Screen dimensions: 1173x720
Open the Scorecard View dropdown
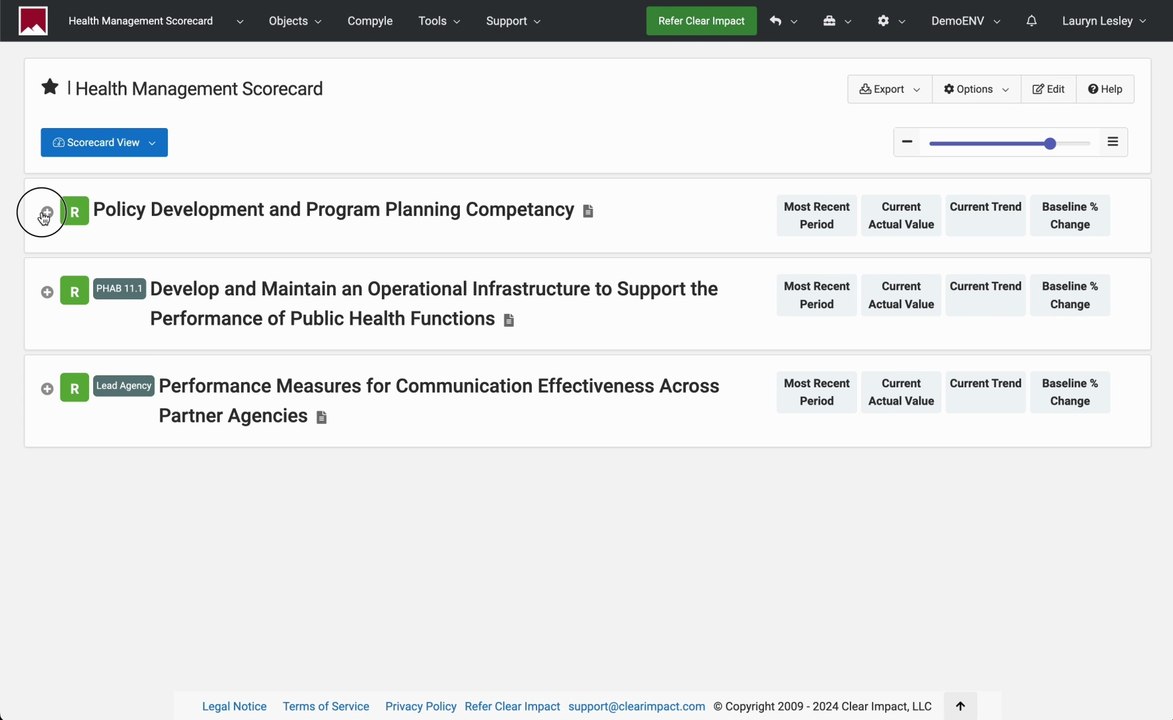tap(104, 142)
